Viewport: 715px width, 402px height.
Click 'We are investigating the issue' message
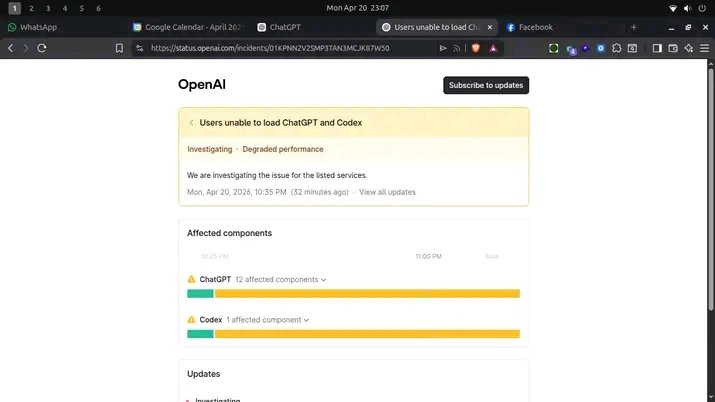(277, 175)
